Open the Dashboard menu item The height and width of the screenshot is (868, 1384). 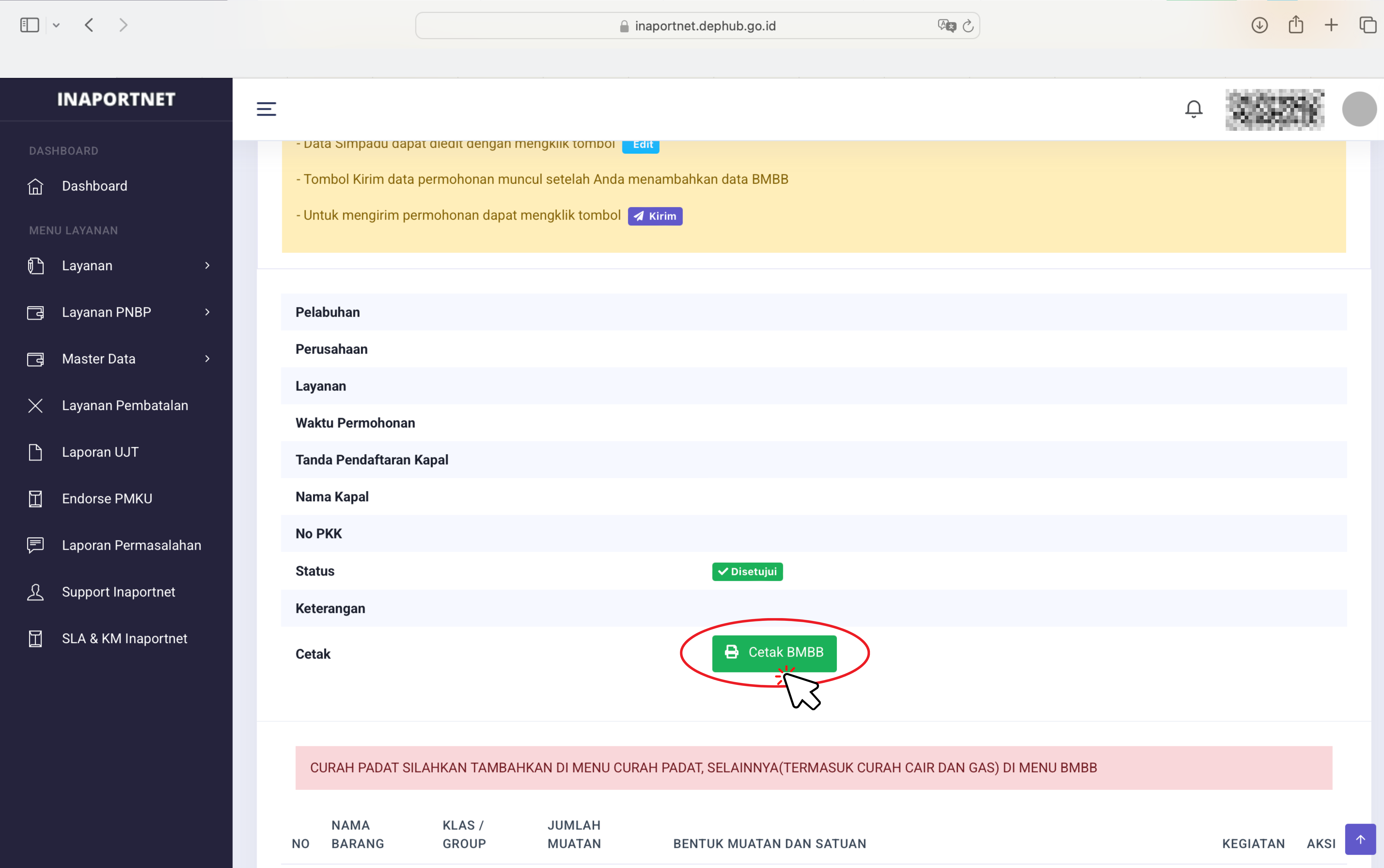point(95,186)
